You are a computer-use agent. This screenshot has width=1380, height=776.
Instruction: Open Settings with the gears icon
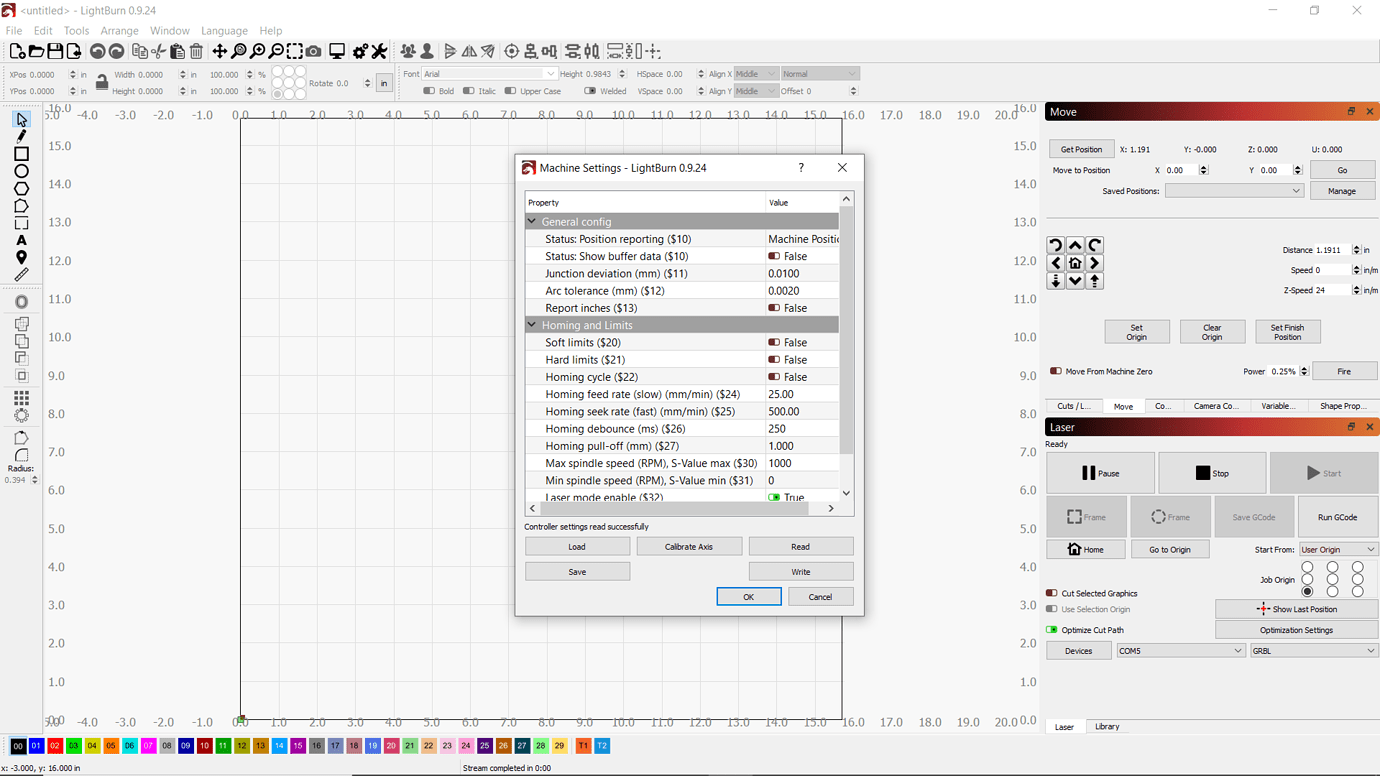coord(360,51)
